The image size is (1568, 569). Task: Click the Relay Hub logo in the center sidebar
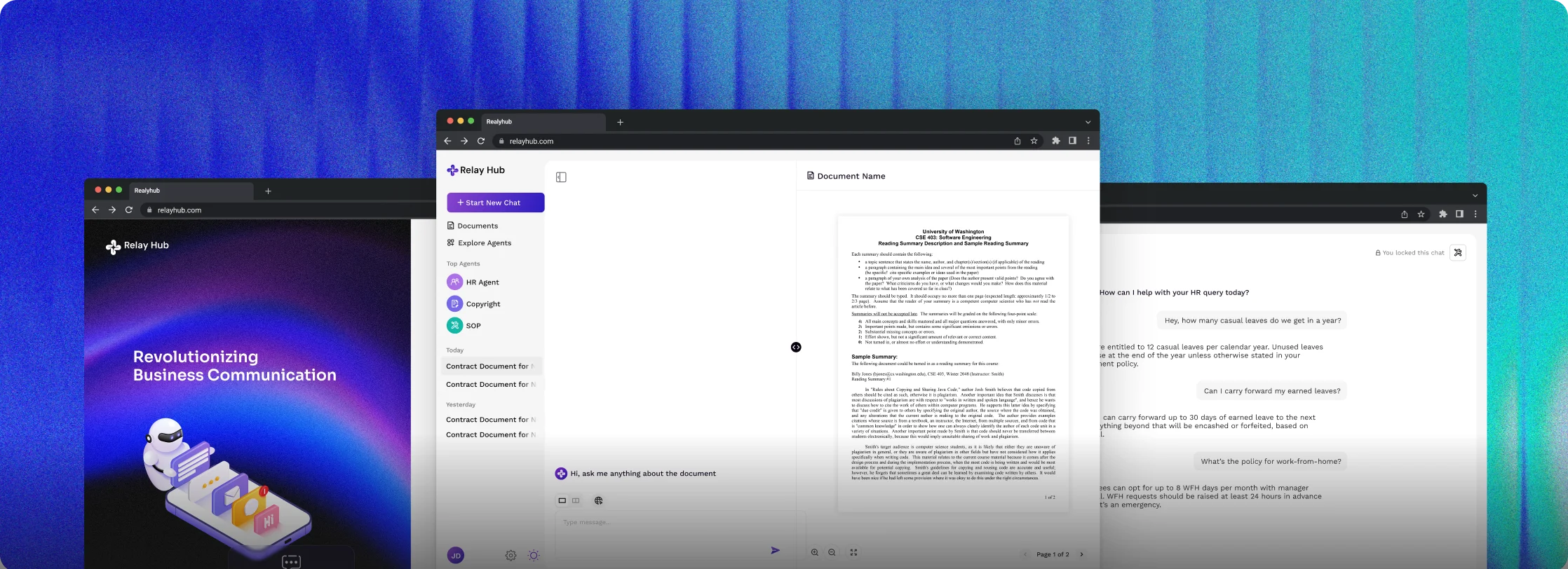[x=476, y=170]
